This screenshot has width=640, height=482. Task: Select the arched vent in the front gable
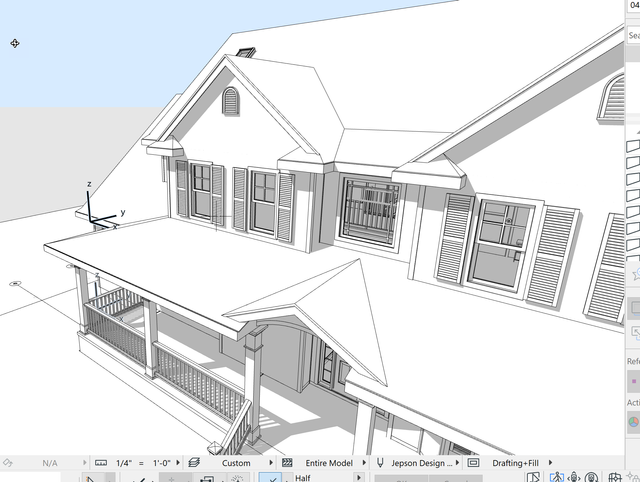[x=231, y=101]
